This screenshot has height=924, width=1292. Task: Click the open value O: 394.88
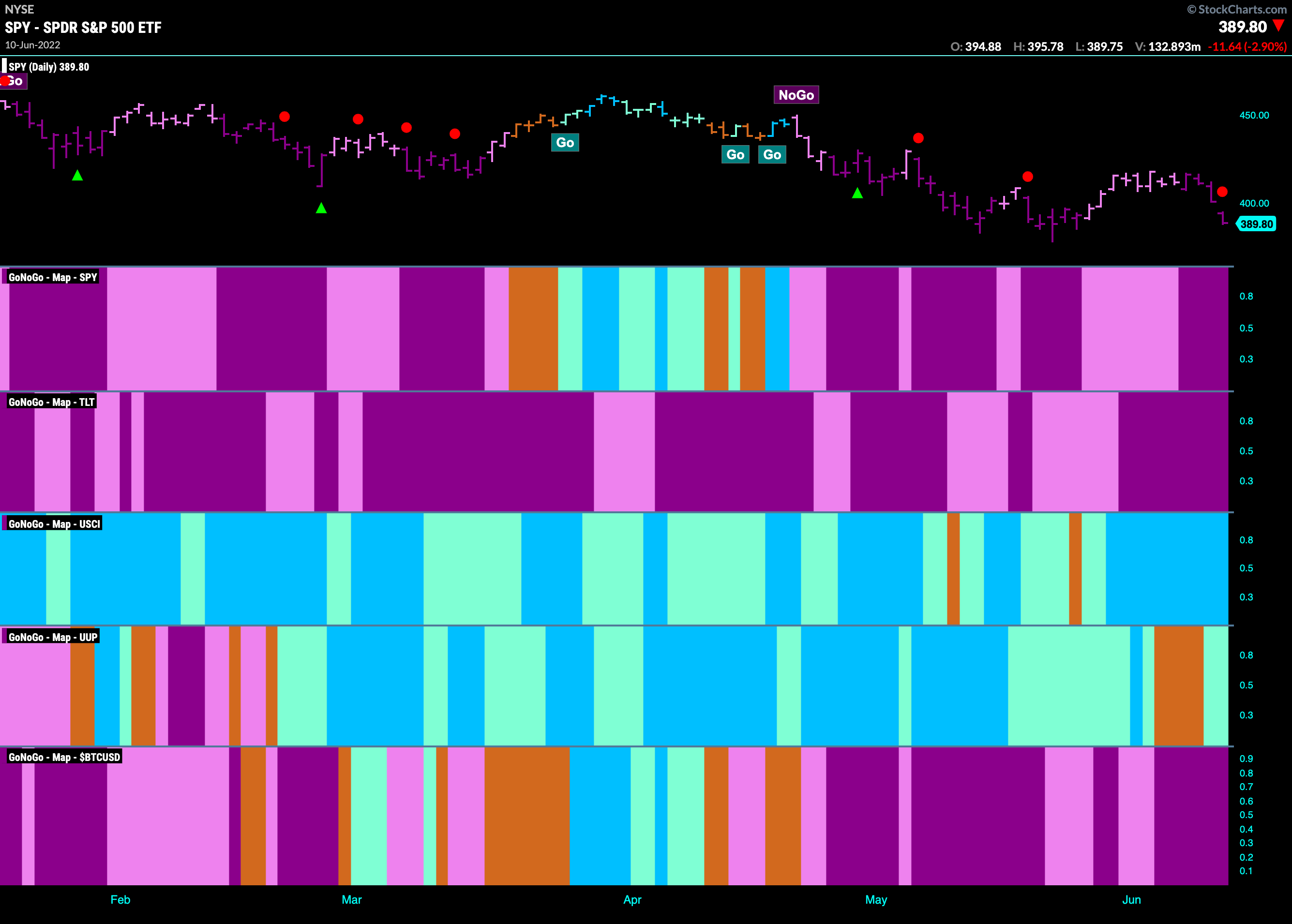coord(976,46)
